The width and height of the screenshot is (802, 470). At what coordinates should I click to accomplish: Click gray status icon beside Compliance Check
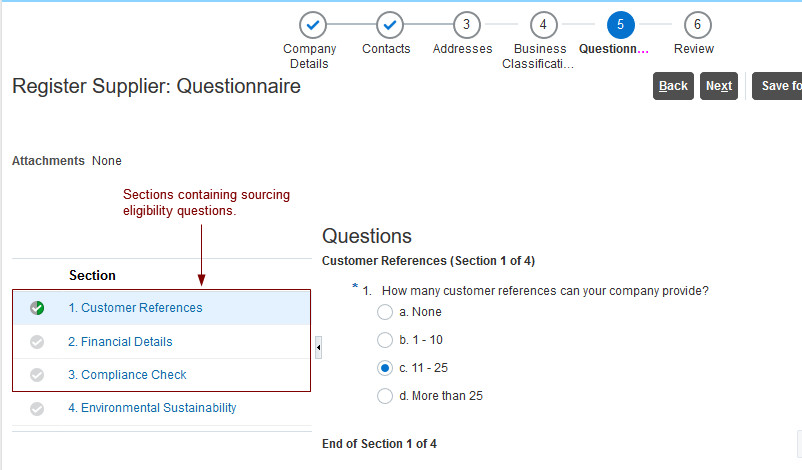point(37,375)
